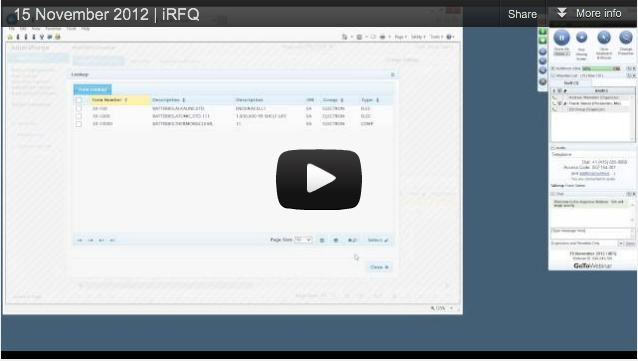Go to last page in Lookup pager

pos(112,240)
